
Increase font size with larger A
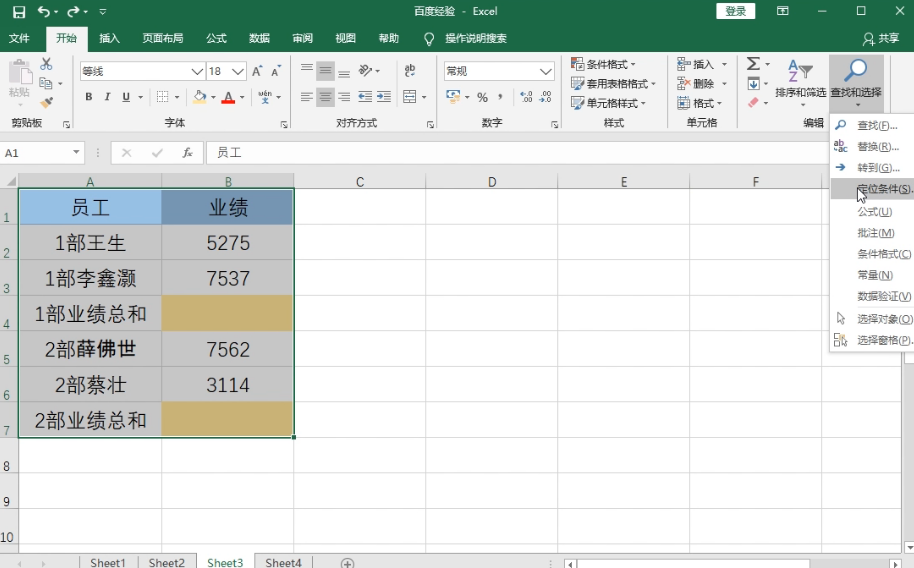(257, 71)
